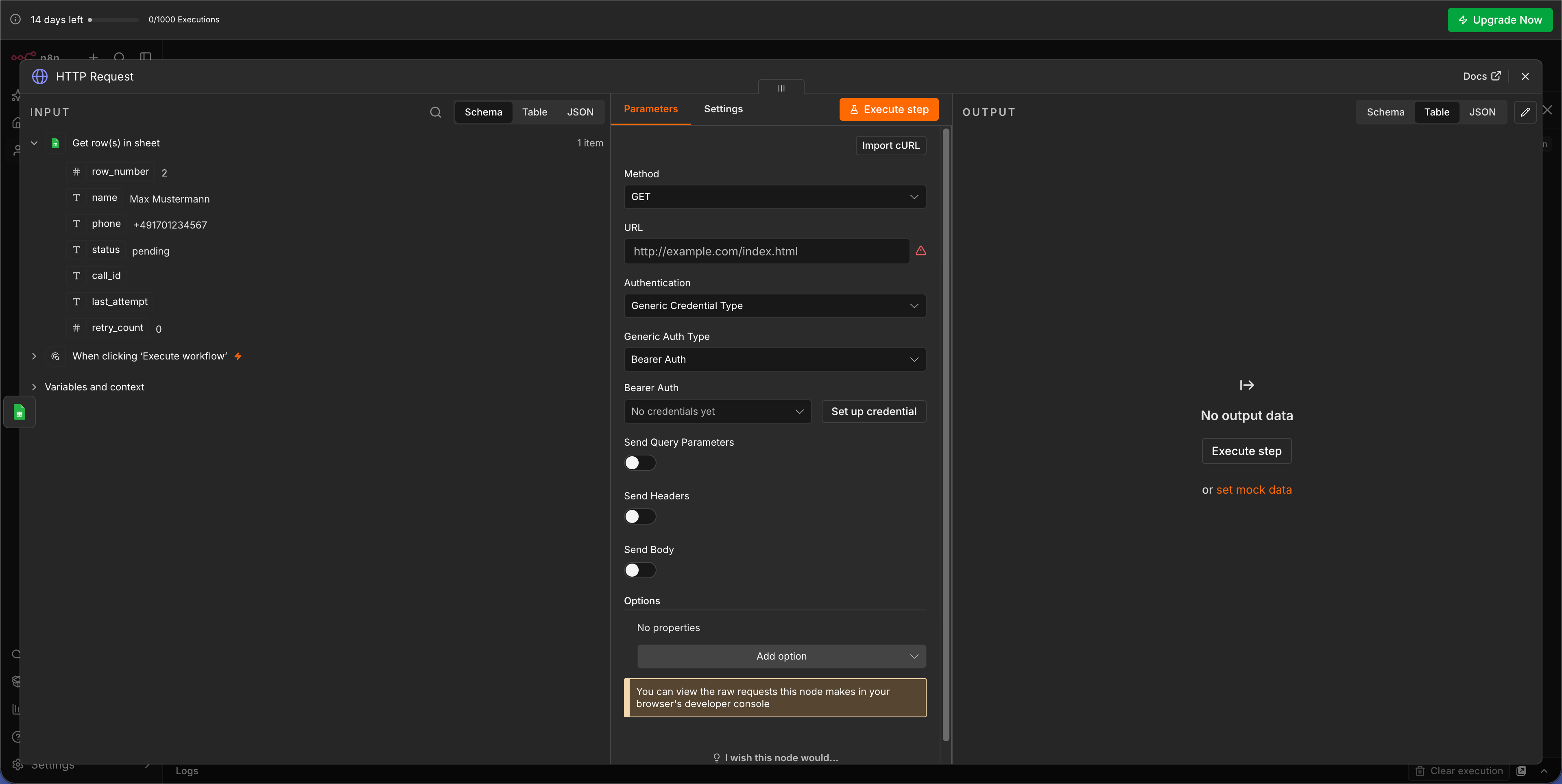1562x784 pixels.
Task: Select input Table view tab
Action: click(x=534, y=112)
